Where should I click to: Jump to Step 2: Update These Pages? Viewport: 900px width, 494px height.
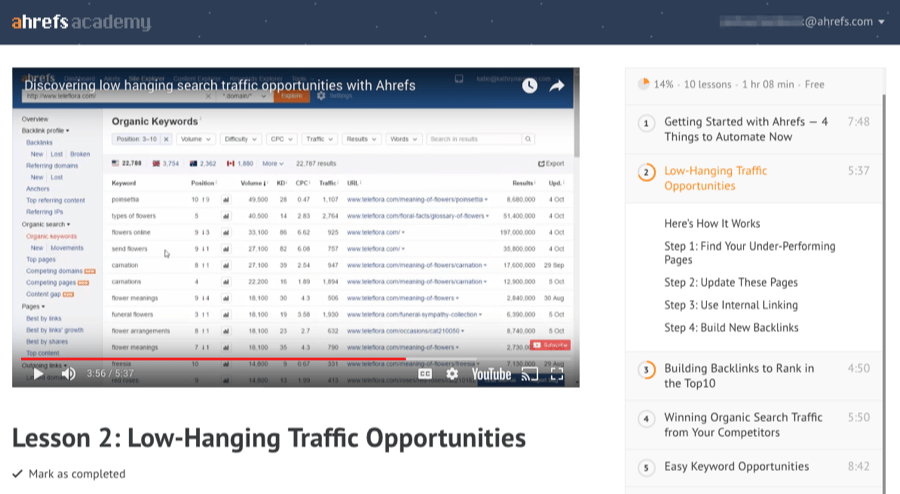pos(731,283)
